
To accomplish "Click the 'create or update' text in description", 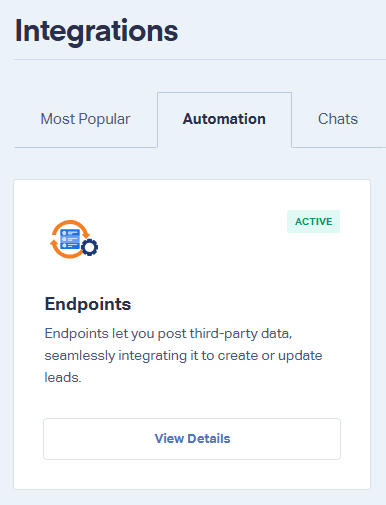I will point(270,356).
